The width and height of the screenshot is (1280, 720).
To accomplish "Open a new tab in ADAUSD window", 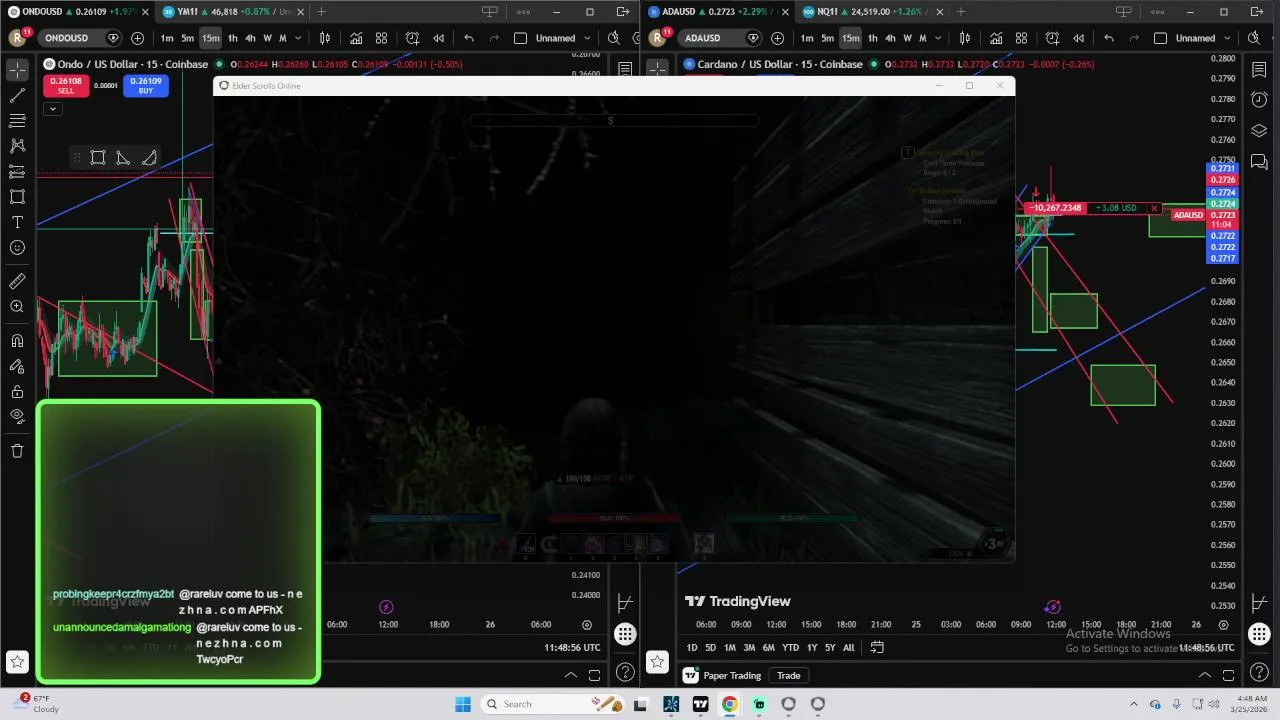I will click(x=961, y=12).
